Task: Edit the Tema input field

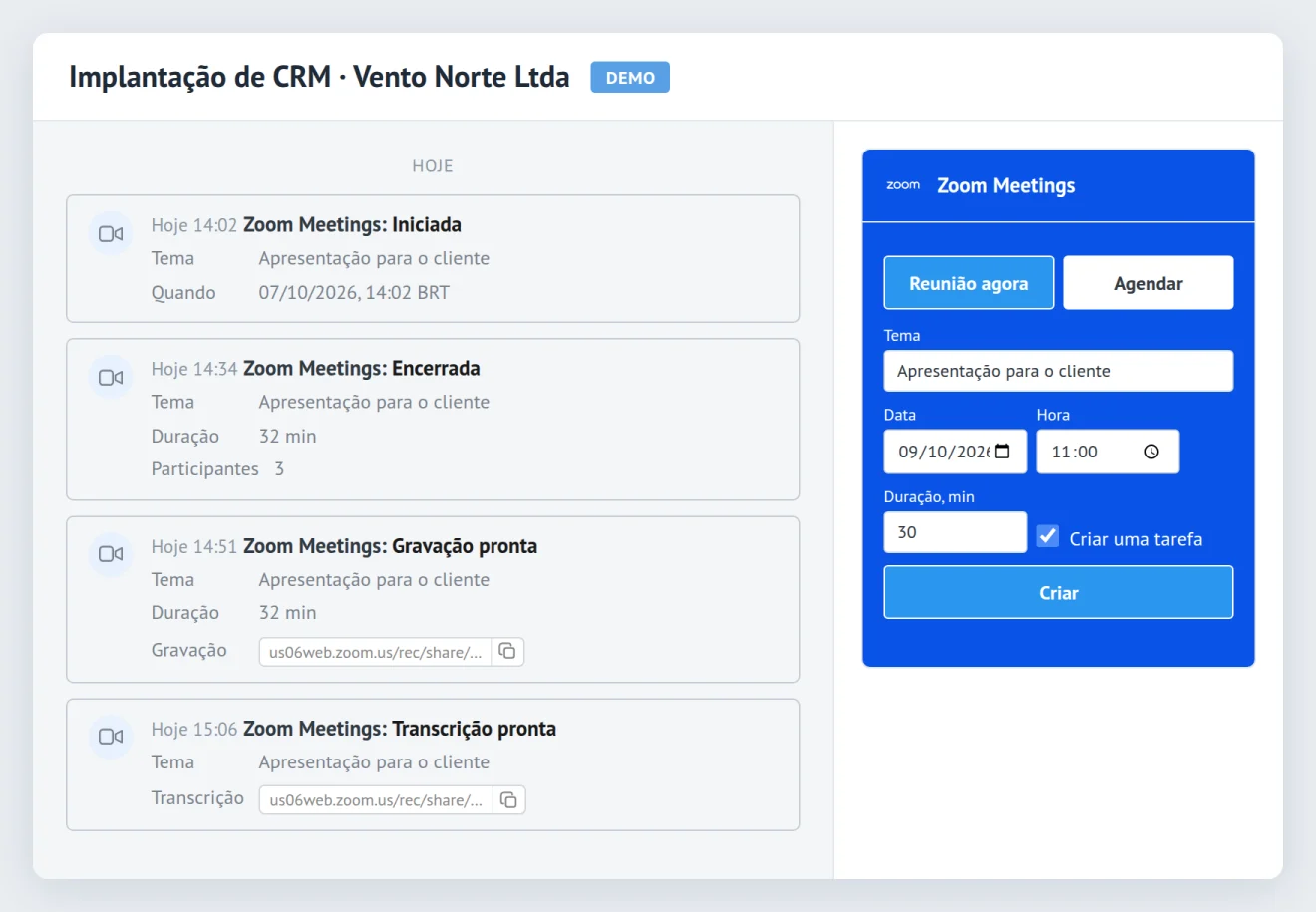Action: (x=1059, y=371)
